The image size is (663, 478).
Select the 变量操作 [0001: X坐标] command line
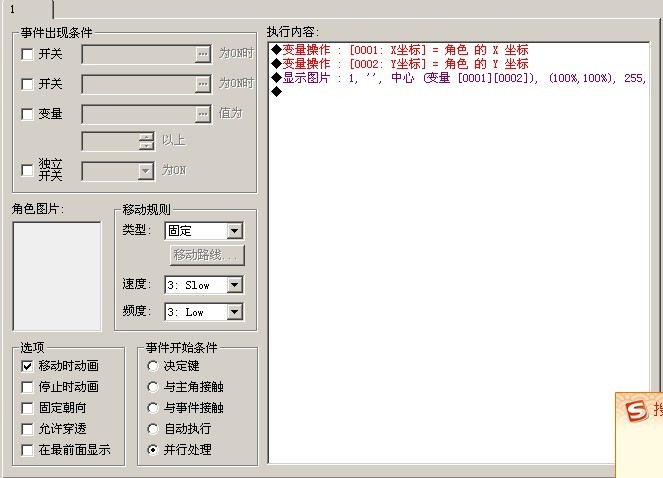[400, 50]
